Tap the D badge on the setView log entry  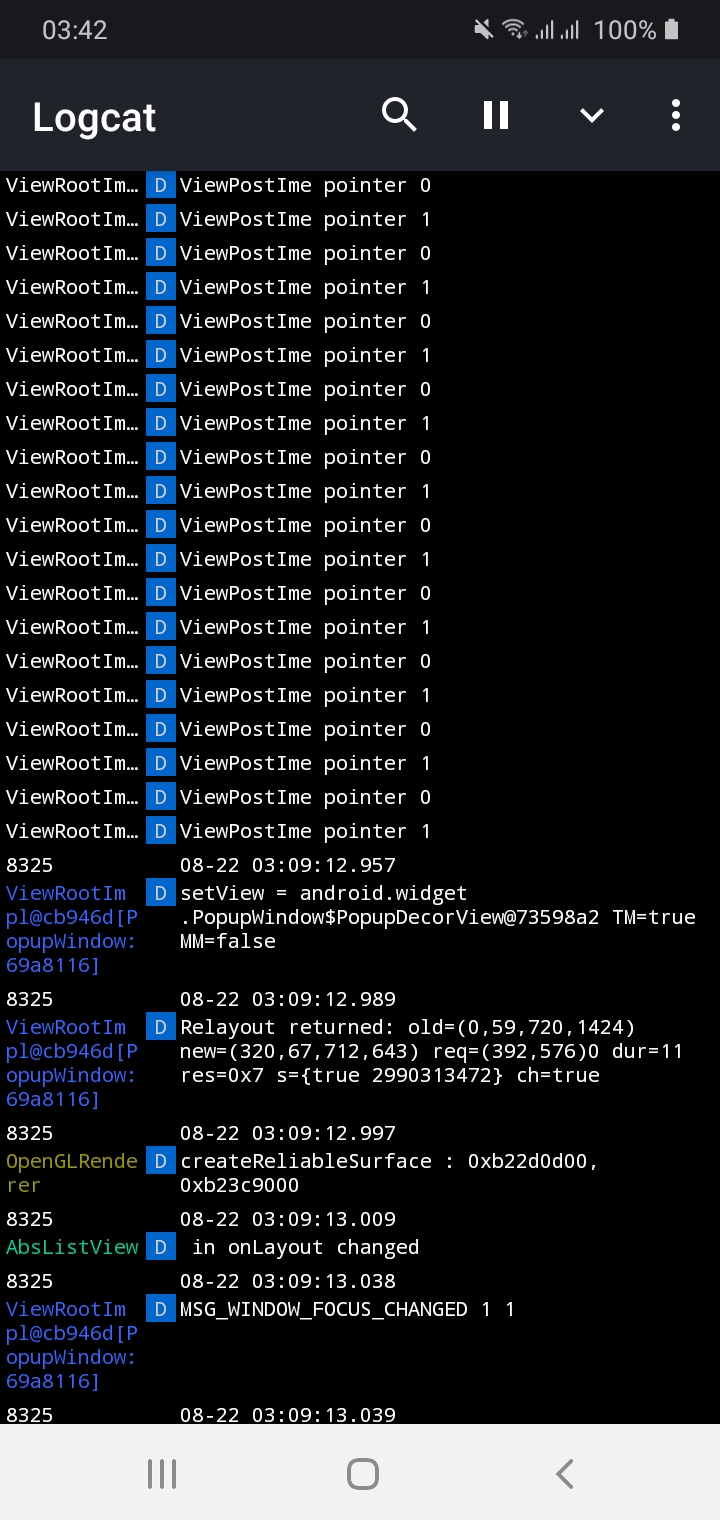[x=160, y=893]
